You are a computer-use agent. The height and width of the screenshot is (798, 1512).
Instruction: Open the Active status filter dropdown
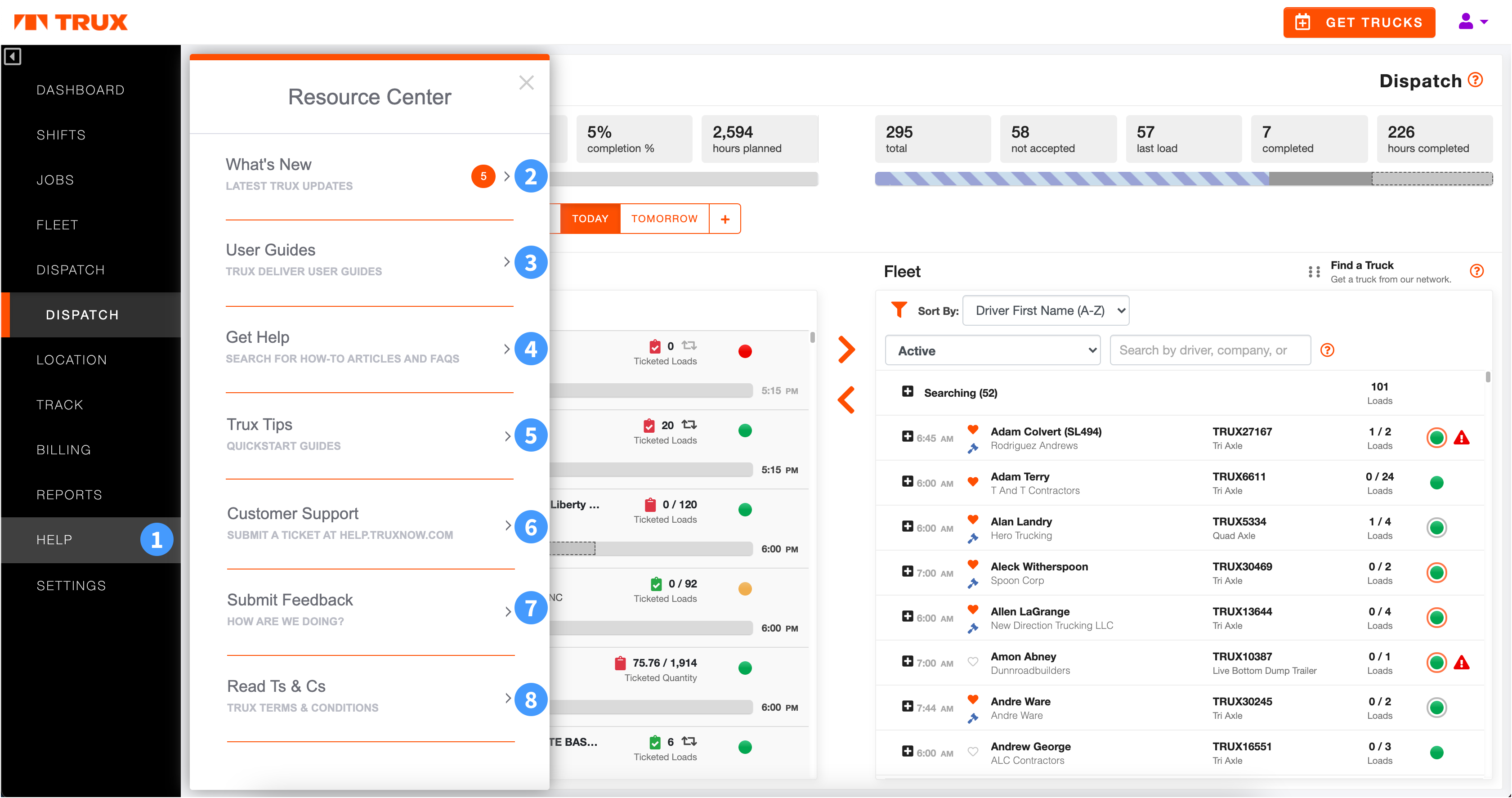tap(992, 350)
